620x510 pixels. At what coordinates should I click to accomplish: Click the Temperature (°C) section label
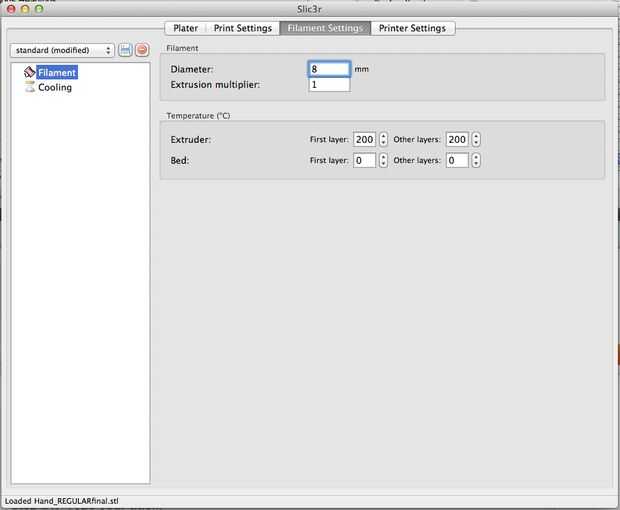coord(198,115)
